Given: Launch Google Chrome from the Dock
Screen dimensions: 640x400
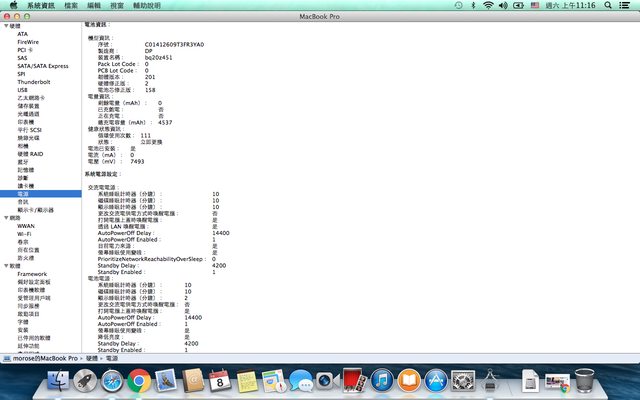Looking at the screenshot, I should (139, 380).
